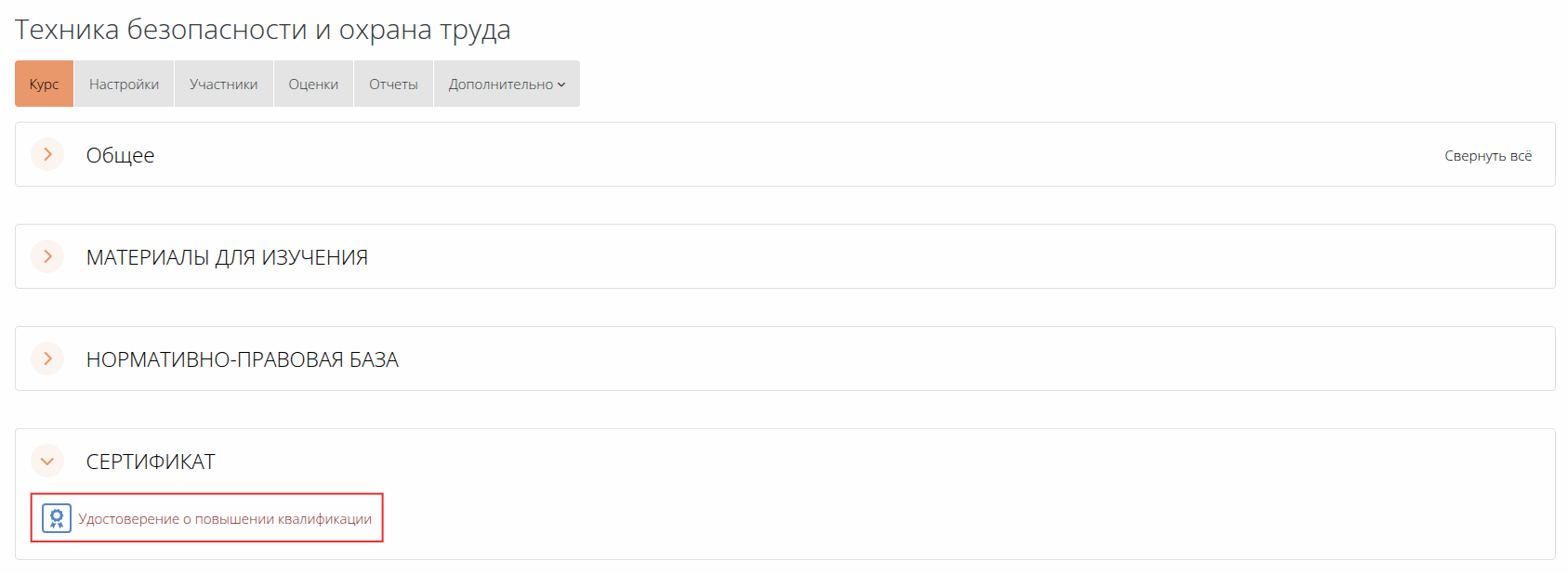
Task: Switch to the Курс tab
Action: (x=44, y=85)
